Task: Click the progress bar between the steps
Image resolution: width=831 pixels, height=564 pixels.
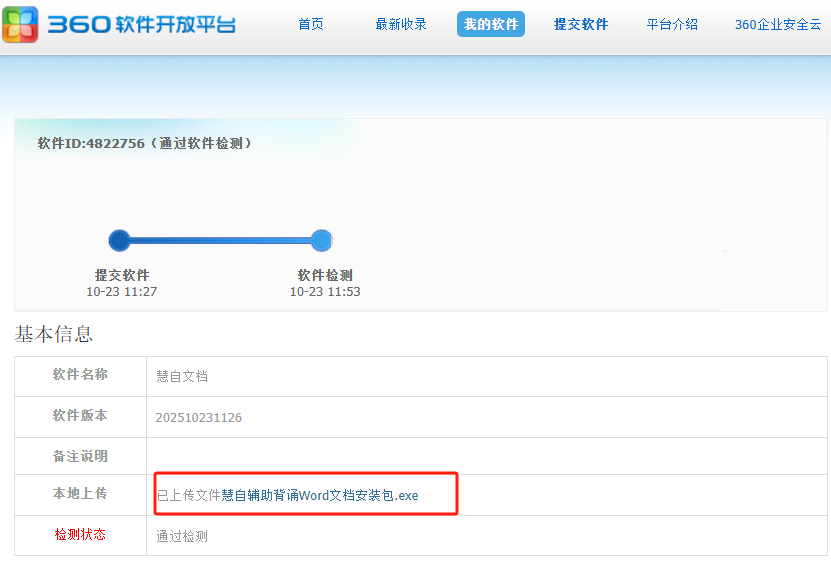Action: [x=220, y=240]
